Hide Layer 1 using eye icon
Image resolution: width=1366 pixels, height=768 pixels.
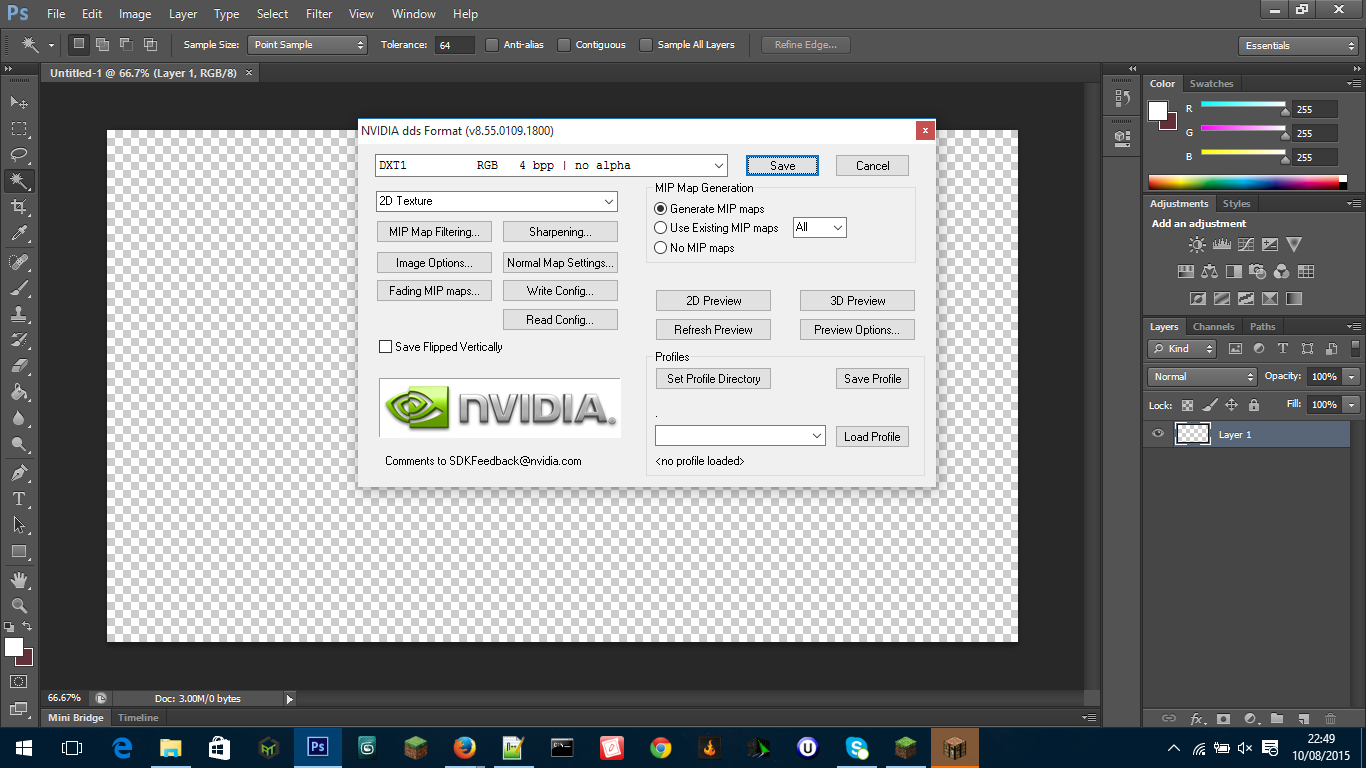point(1158,434)
